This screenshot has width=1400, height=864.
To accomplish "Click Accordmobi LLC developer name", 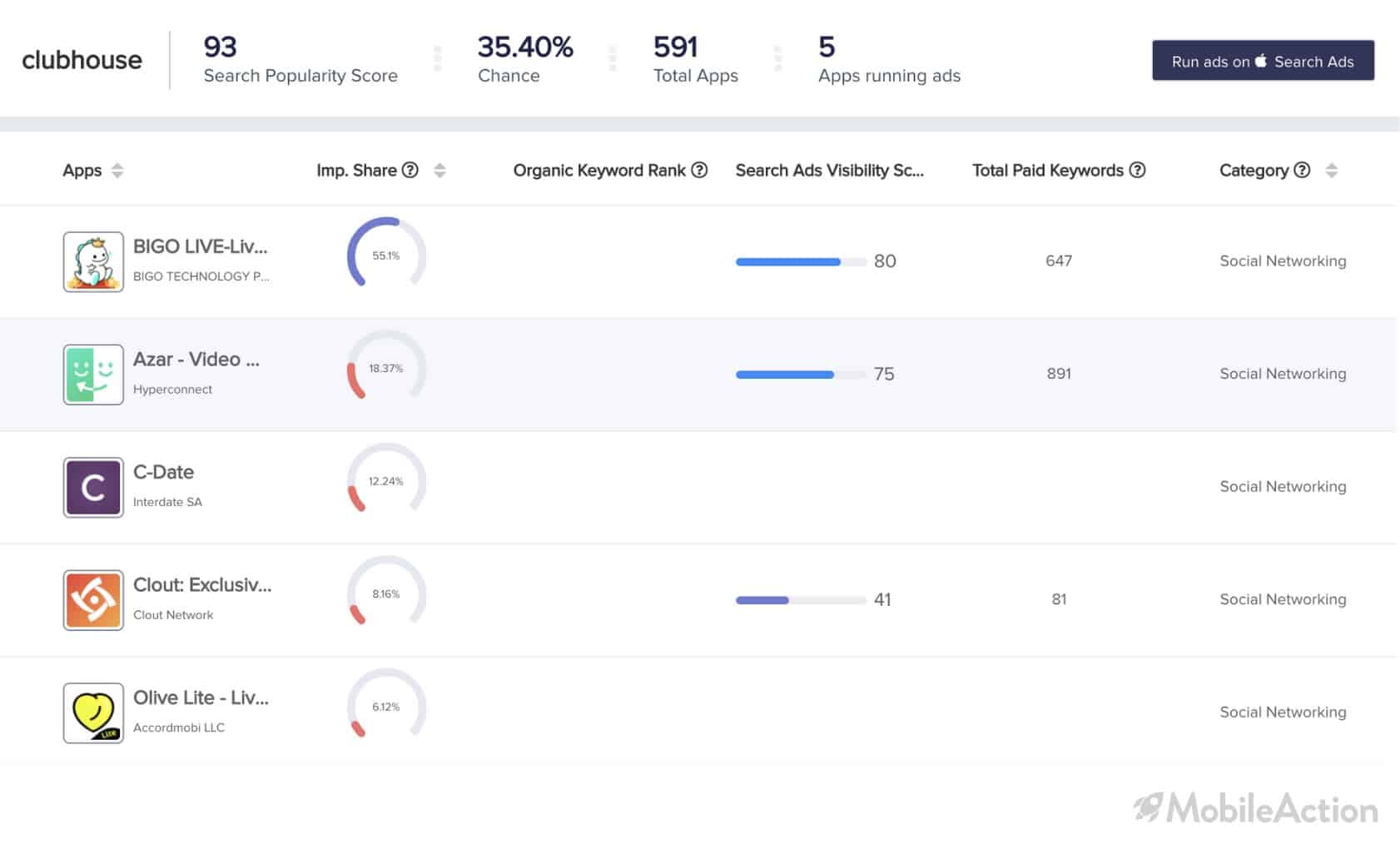I will 179,727.
